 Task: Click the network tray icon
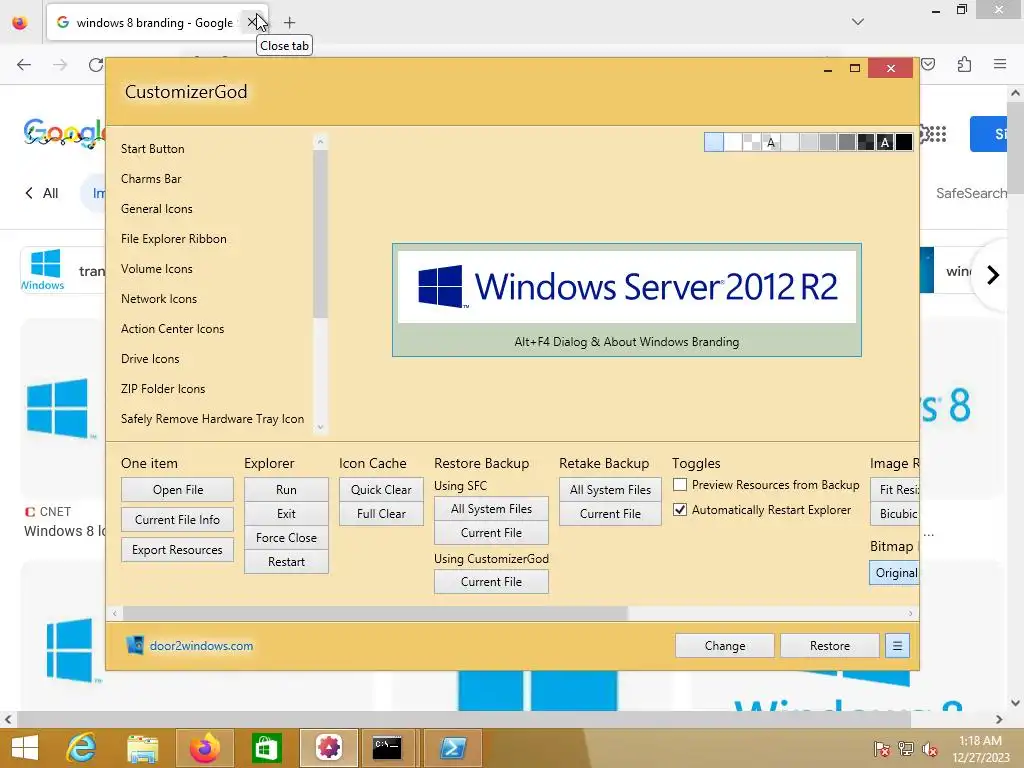906,749
